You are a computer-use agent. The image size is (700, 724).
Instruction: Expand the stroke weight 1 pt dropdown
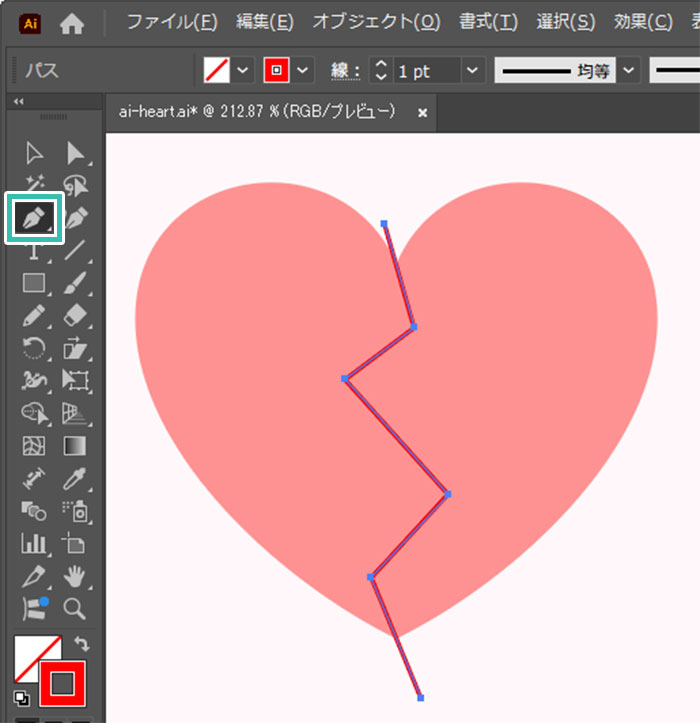[474, 71]
